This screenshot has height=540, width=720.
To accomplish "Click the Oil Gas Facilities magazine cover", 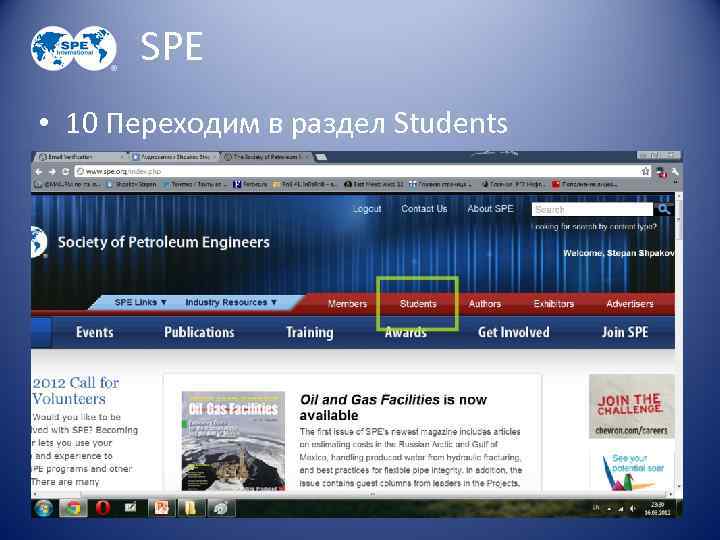I will 233,441.
